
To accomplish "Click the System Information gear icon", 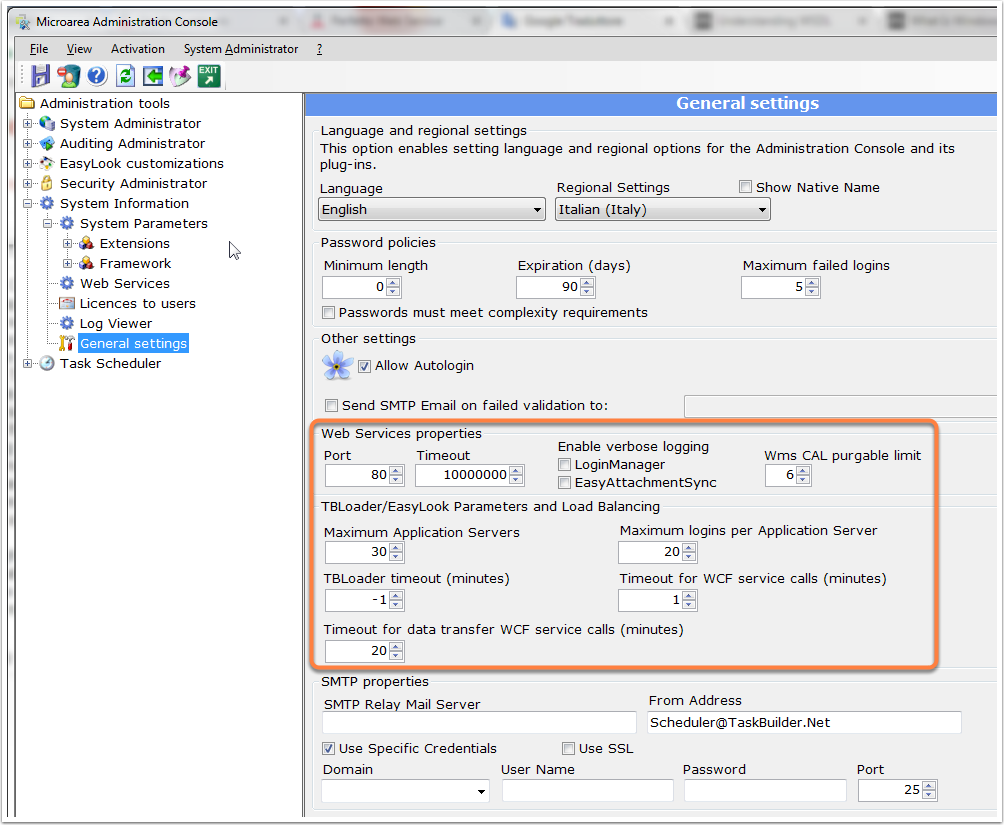I will 47,203.
